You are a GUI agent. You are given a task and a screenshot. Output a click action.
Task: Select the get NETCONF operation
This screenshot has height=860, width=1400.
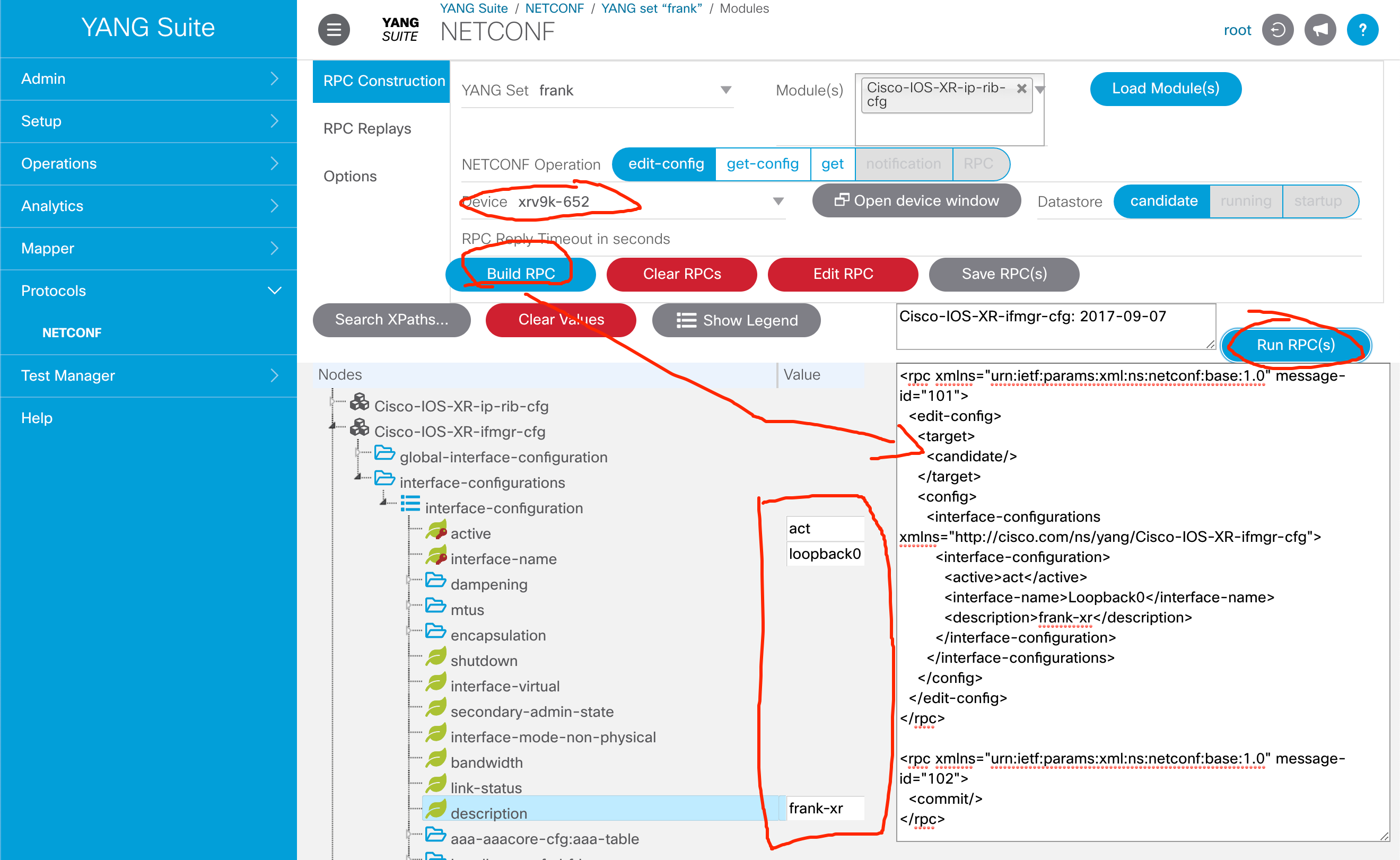pyautogui.click(x=832, y=164)
